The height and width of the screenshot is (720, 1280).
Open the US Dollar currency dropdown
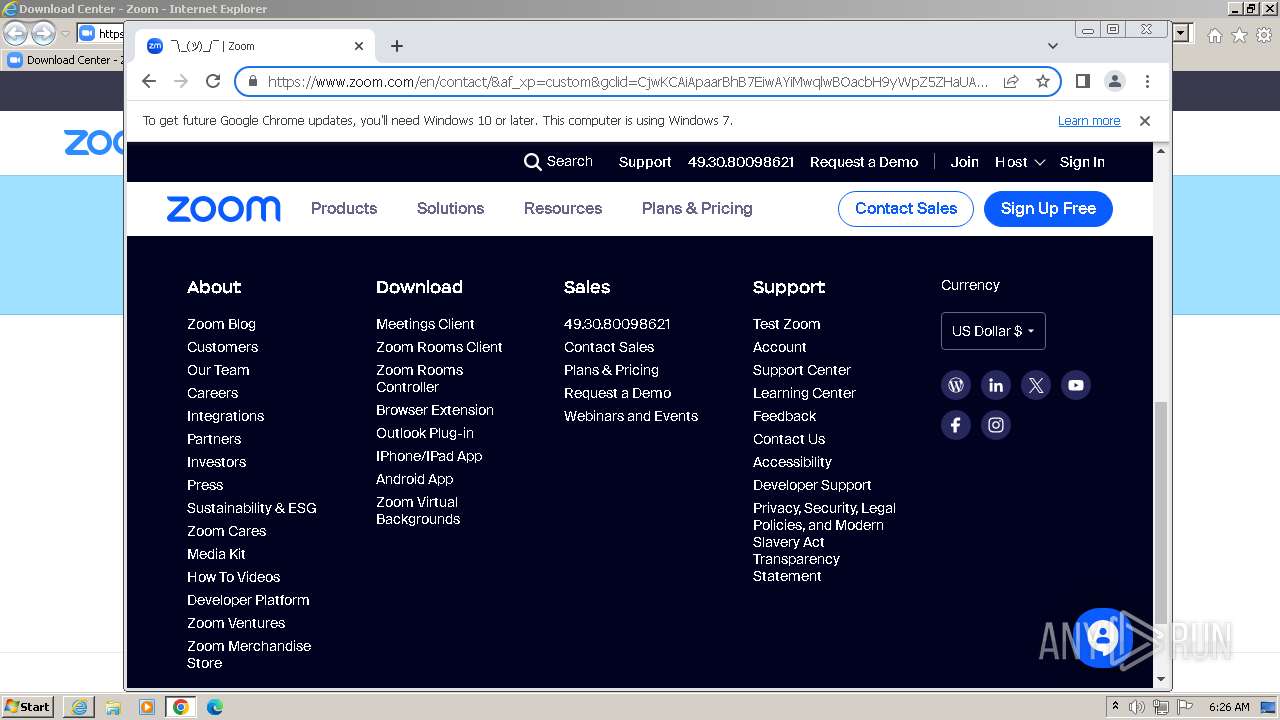993,331
